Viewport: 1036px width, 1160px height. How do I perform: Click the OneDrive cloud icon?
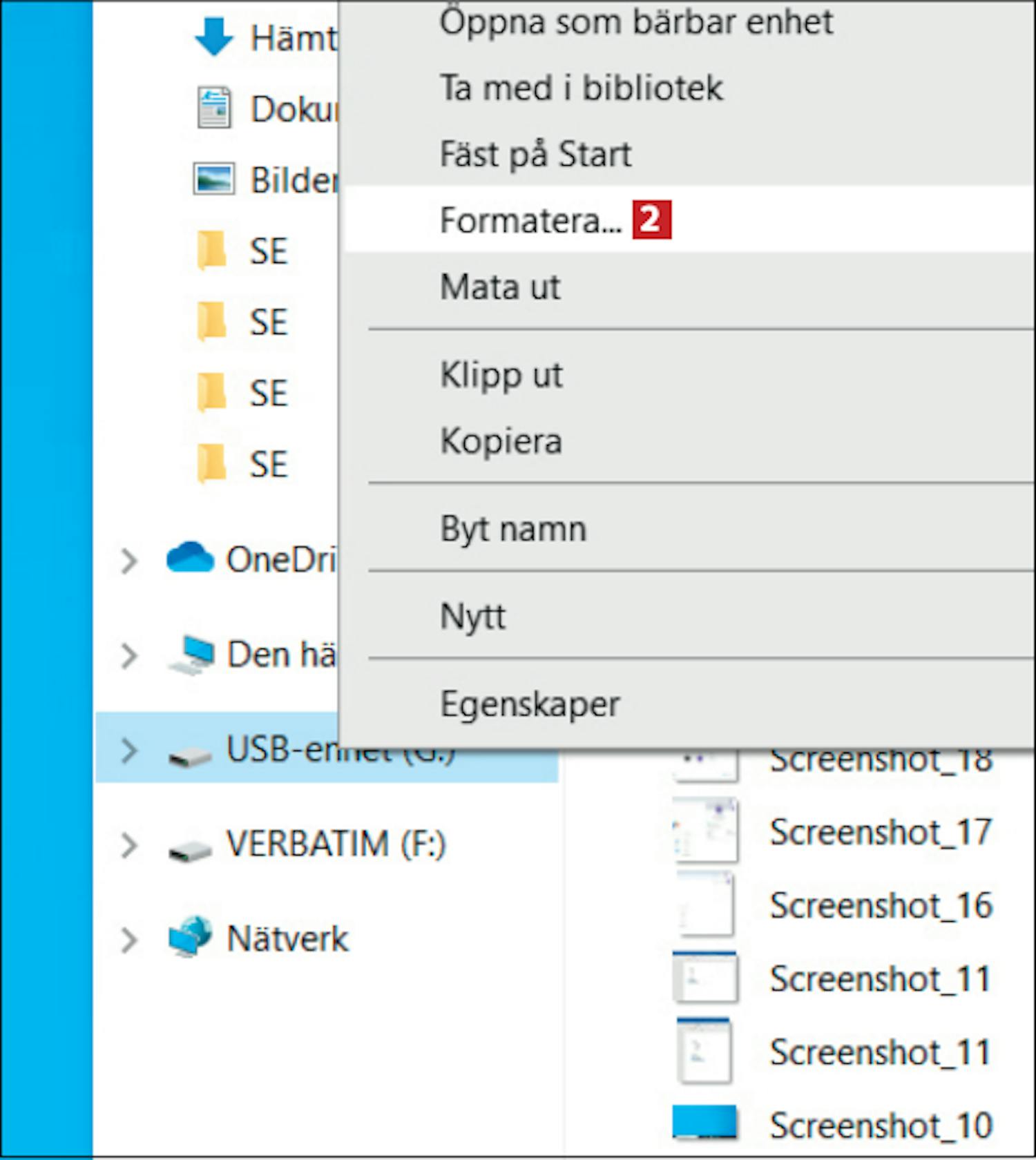pyautogui.click(x=190, y=558)
